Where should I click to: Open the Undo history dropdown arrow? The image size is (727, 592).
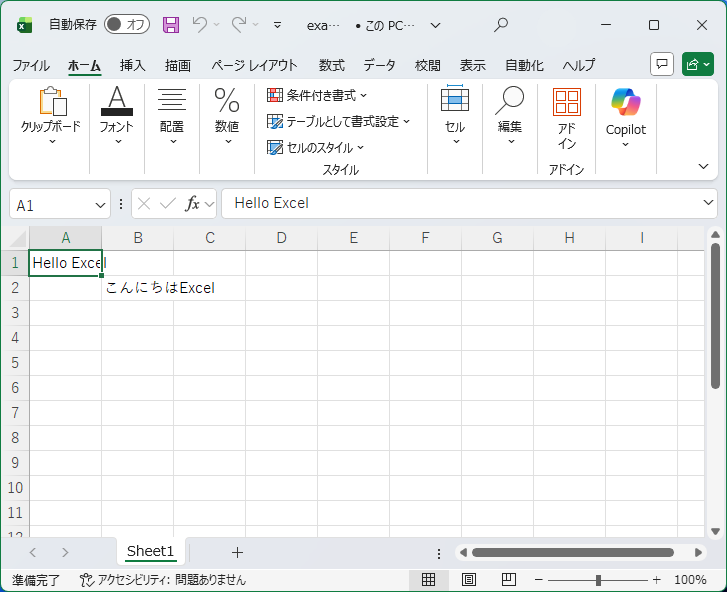(x=217, y=25)
